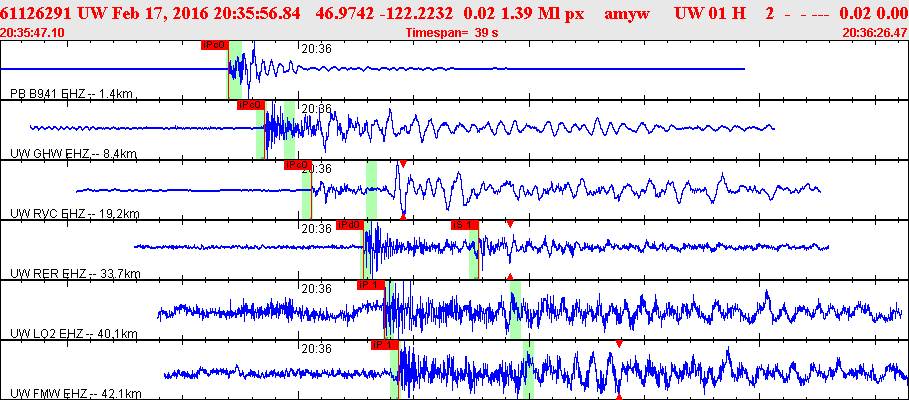Select the P pick flag on UW LO2 trace
Viewport: 909px width, 400px height.
pyautogui.click(x=370, y=285)
